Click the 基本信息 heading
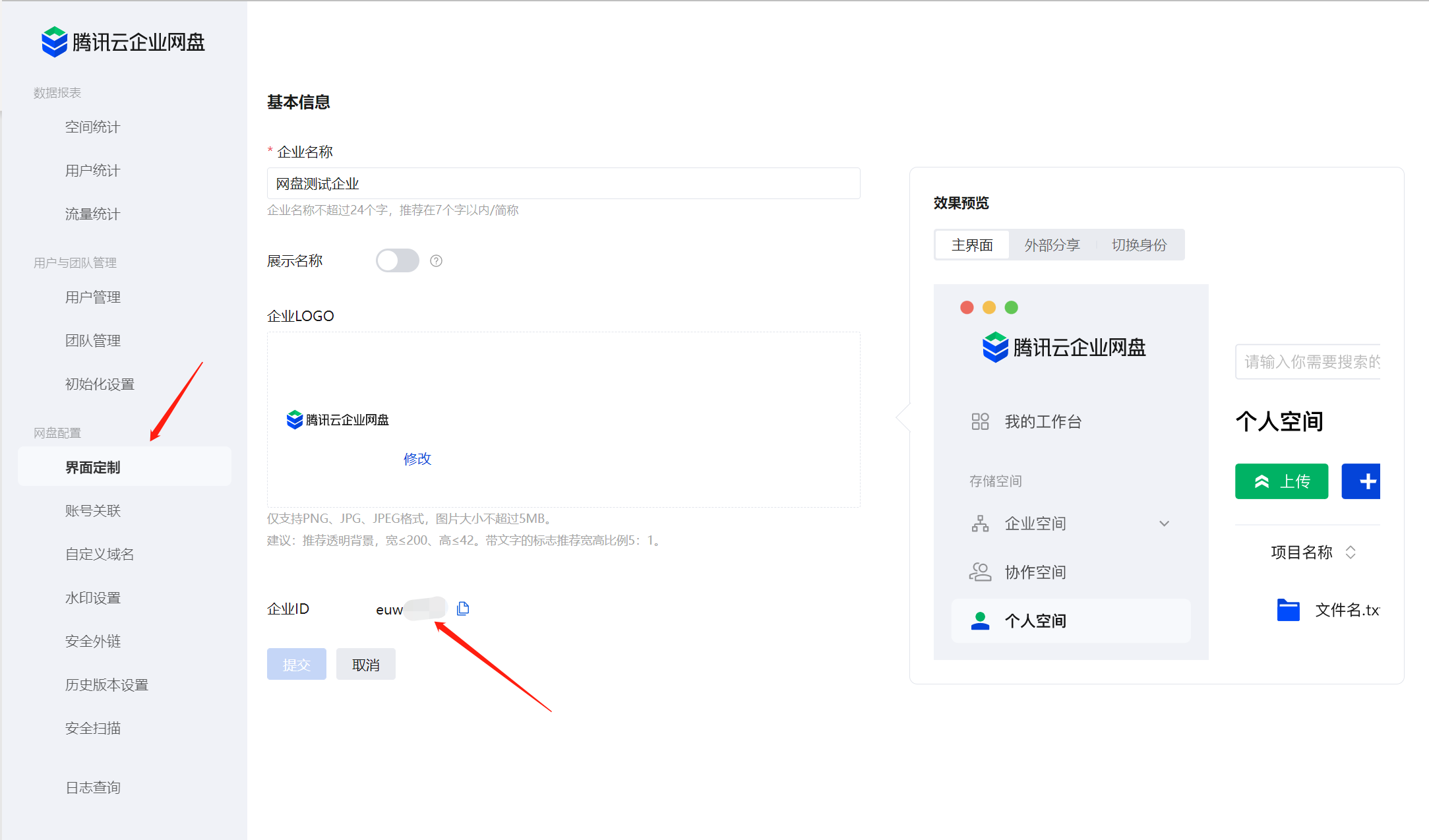The height and width of the screenshot is (840, 1429). click(299, 102)
